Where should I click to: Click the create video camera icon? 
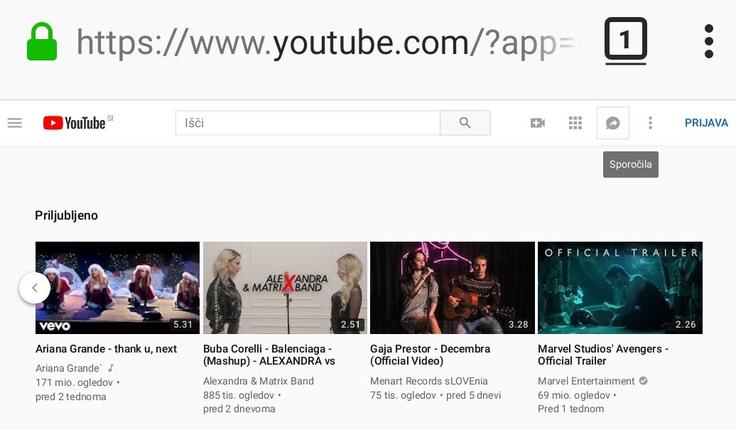[x=537, y=123]
